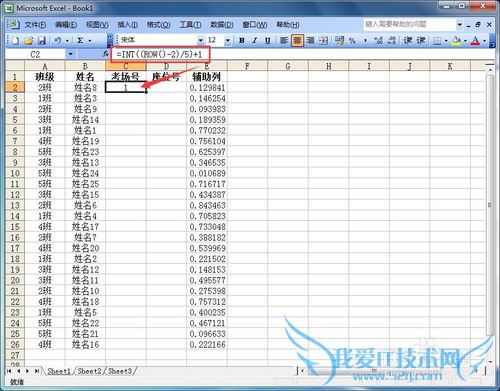Apply fill color to cell
Image resolution: width=500 pixels, height=391 pixels.
click(x=456, y=41)
